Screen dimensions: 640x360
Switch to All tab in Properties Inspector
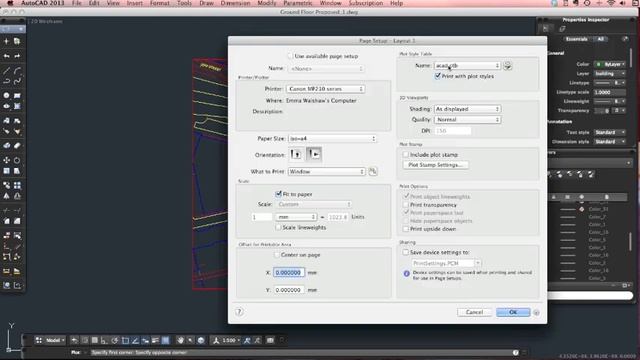pos(600,39)
